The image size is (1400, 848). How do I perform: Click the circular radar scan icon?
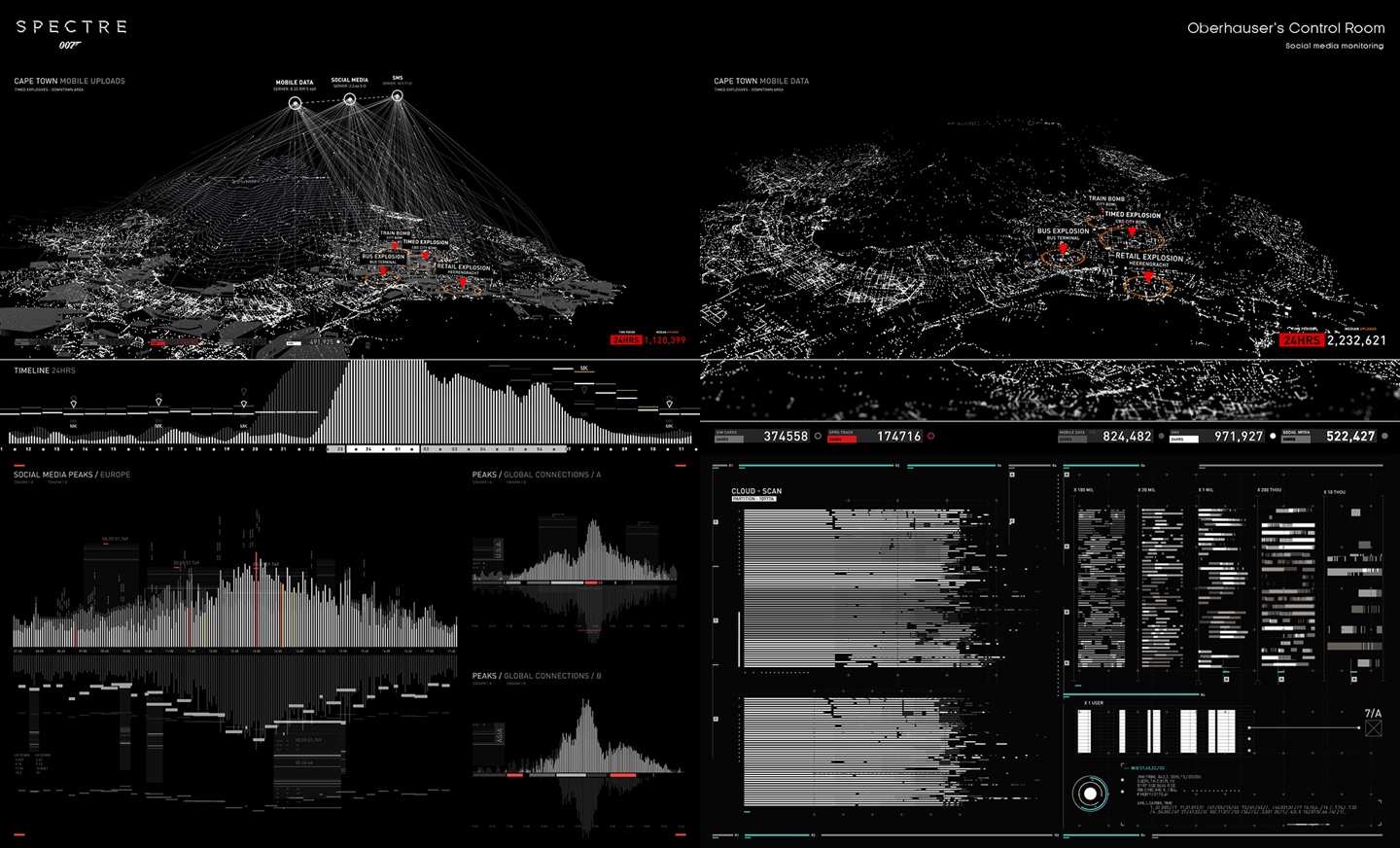[1092, 793]
